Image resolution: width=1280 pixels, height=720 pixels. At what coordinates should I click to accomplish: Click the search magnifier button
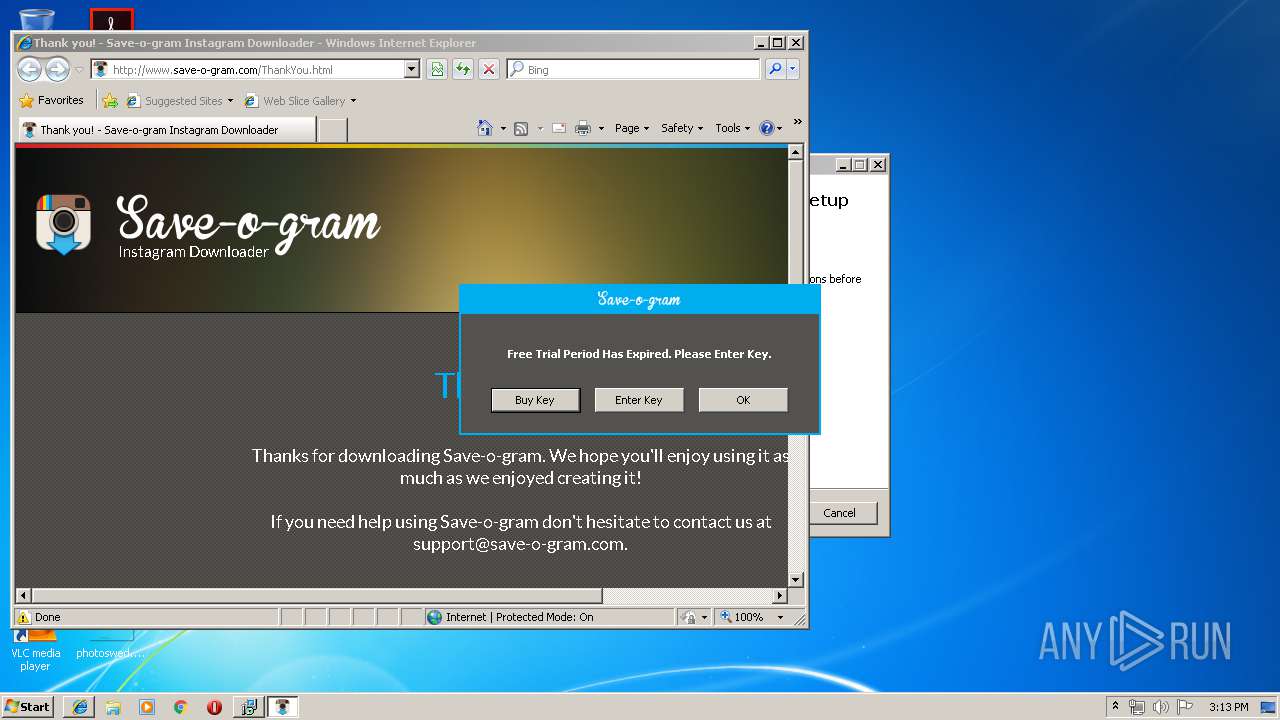[x=775, y=70]
